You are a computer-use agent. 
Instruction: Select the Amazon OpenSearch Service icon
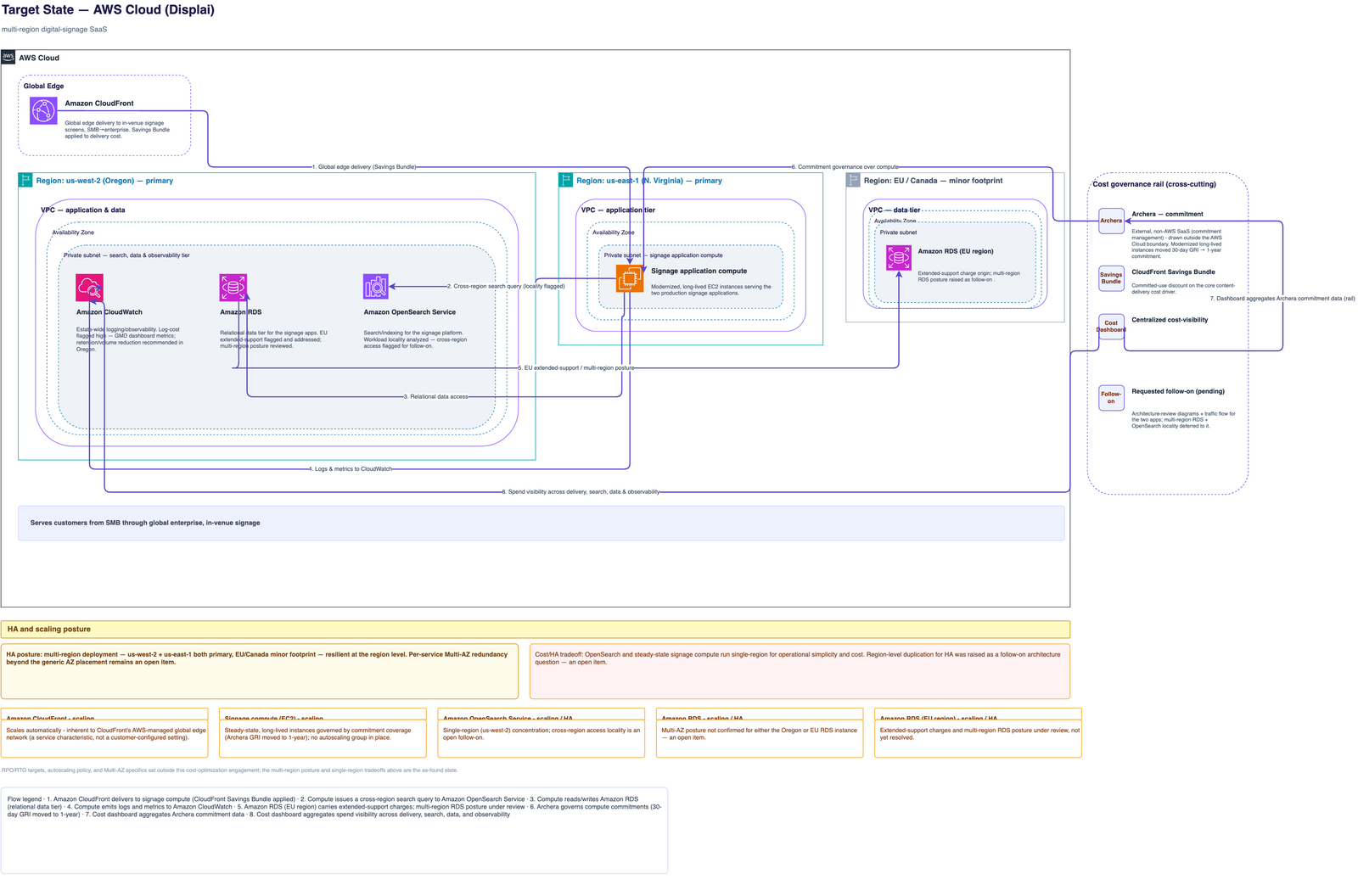[x=376, y=287]
